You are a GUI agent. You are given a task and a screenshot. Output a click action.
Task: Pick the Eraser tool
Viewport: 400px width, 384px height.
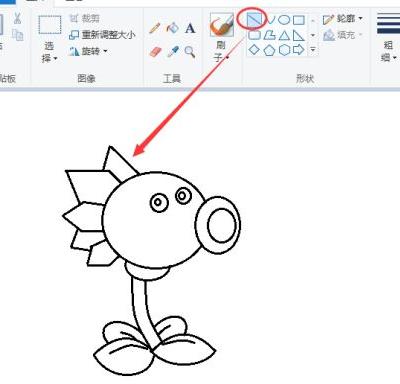(155, 52)
